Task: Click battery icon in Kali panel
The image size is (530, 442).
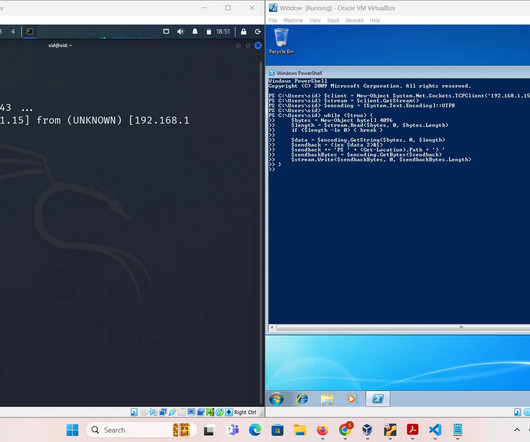Action: click(209, 32)
